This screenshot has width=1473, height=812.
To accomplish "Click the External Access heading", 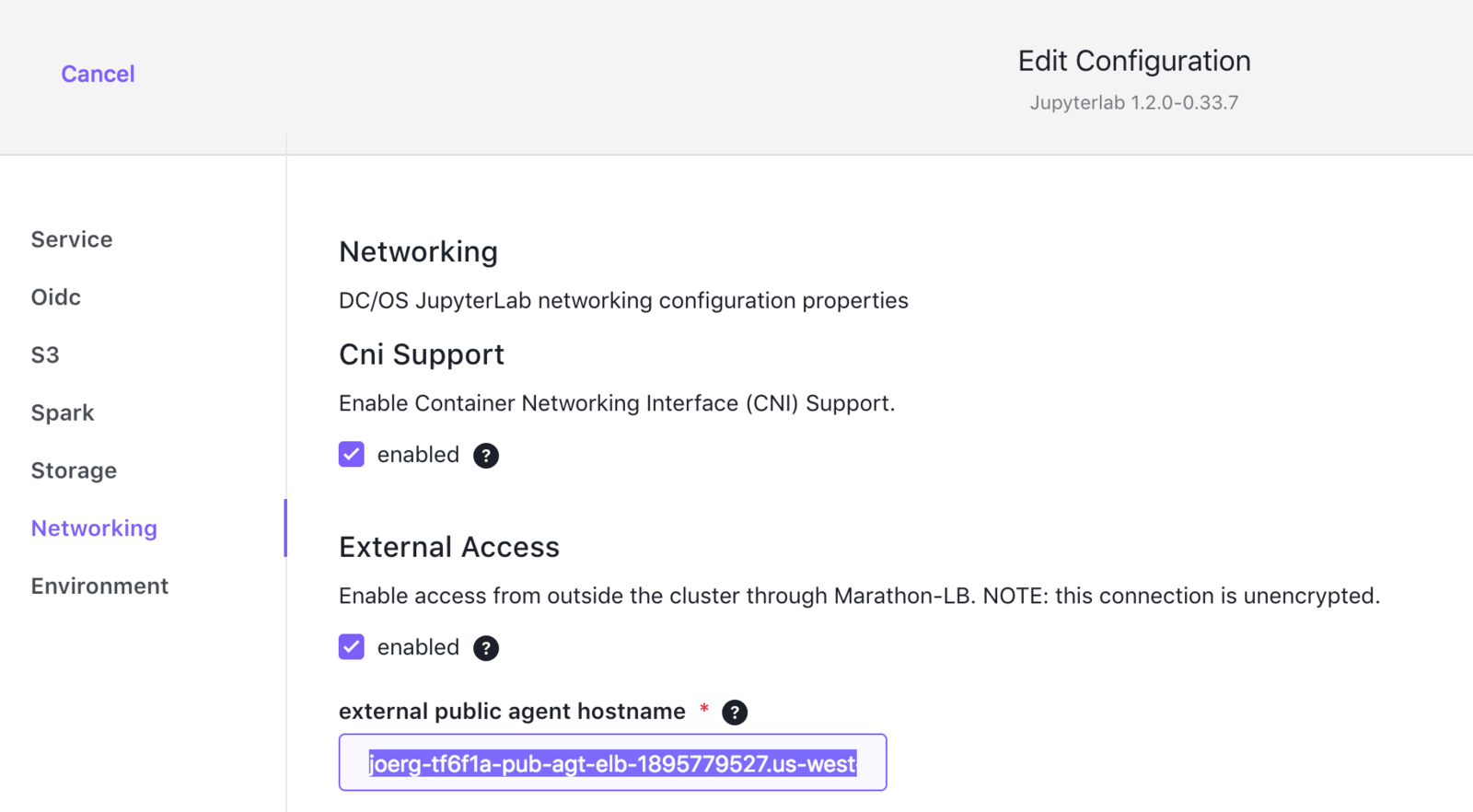I will (449, 548).
